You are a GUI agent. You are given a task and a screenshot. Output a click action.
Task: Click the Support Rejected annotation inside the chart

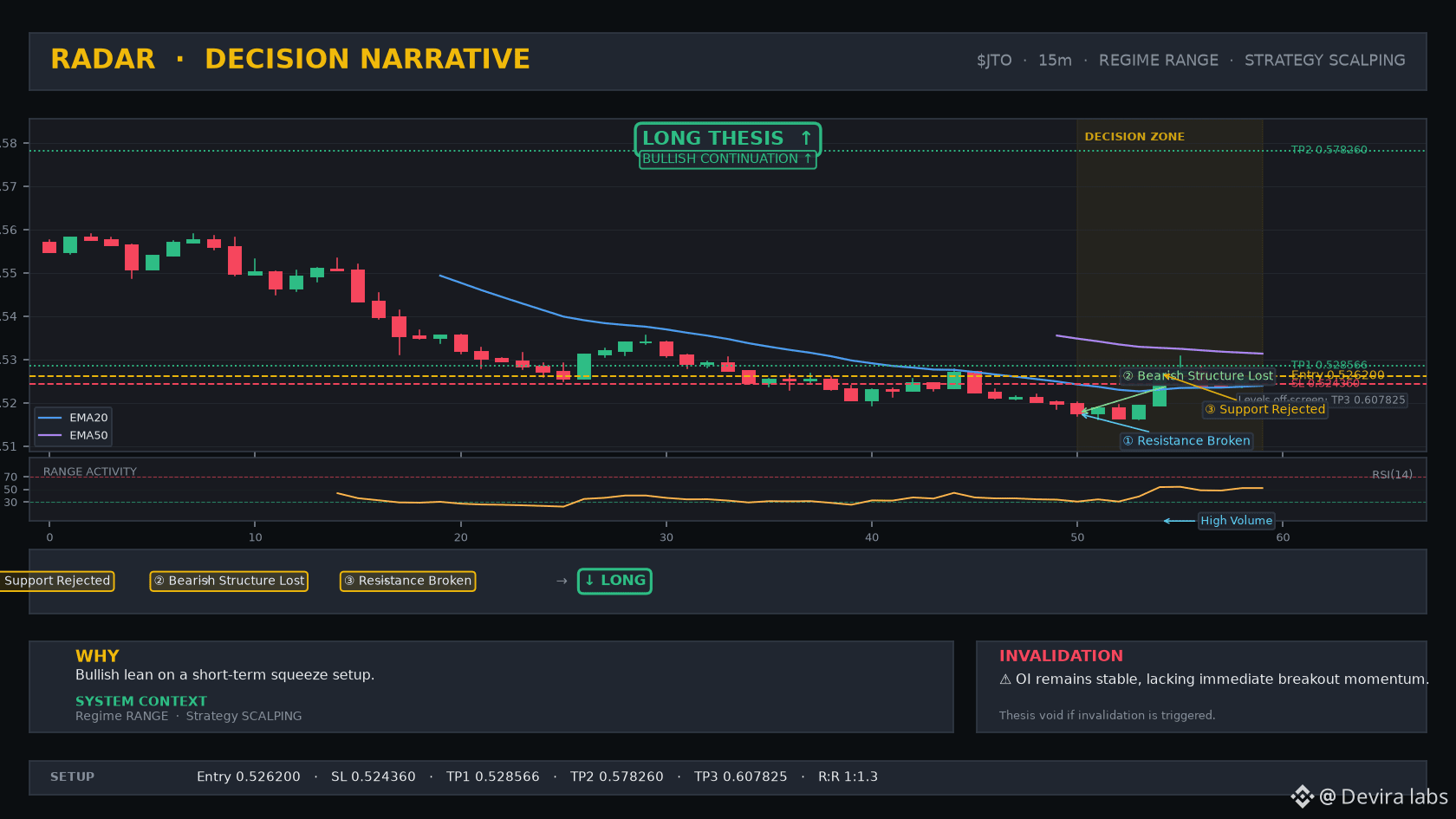(x=1265, y=409)
